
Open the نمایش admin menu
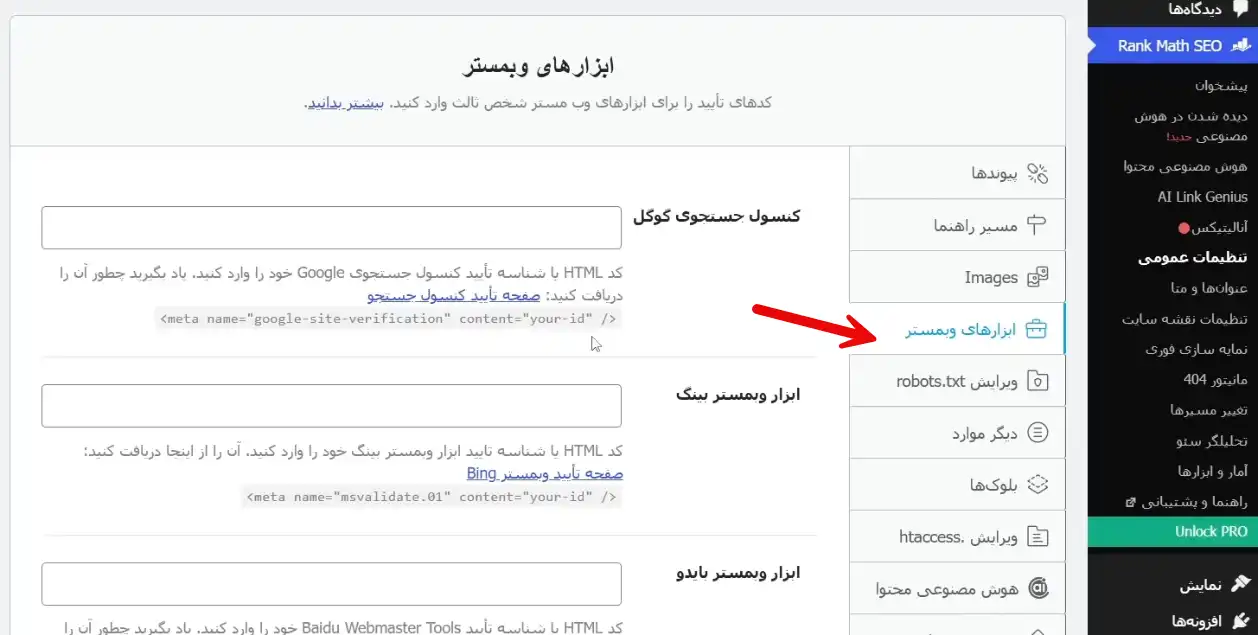point(1173,583)
